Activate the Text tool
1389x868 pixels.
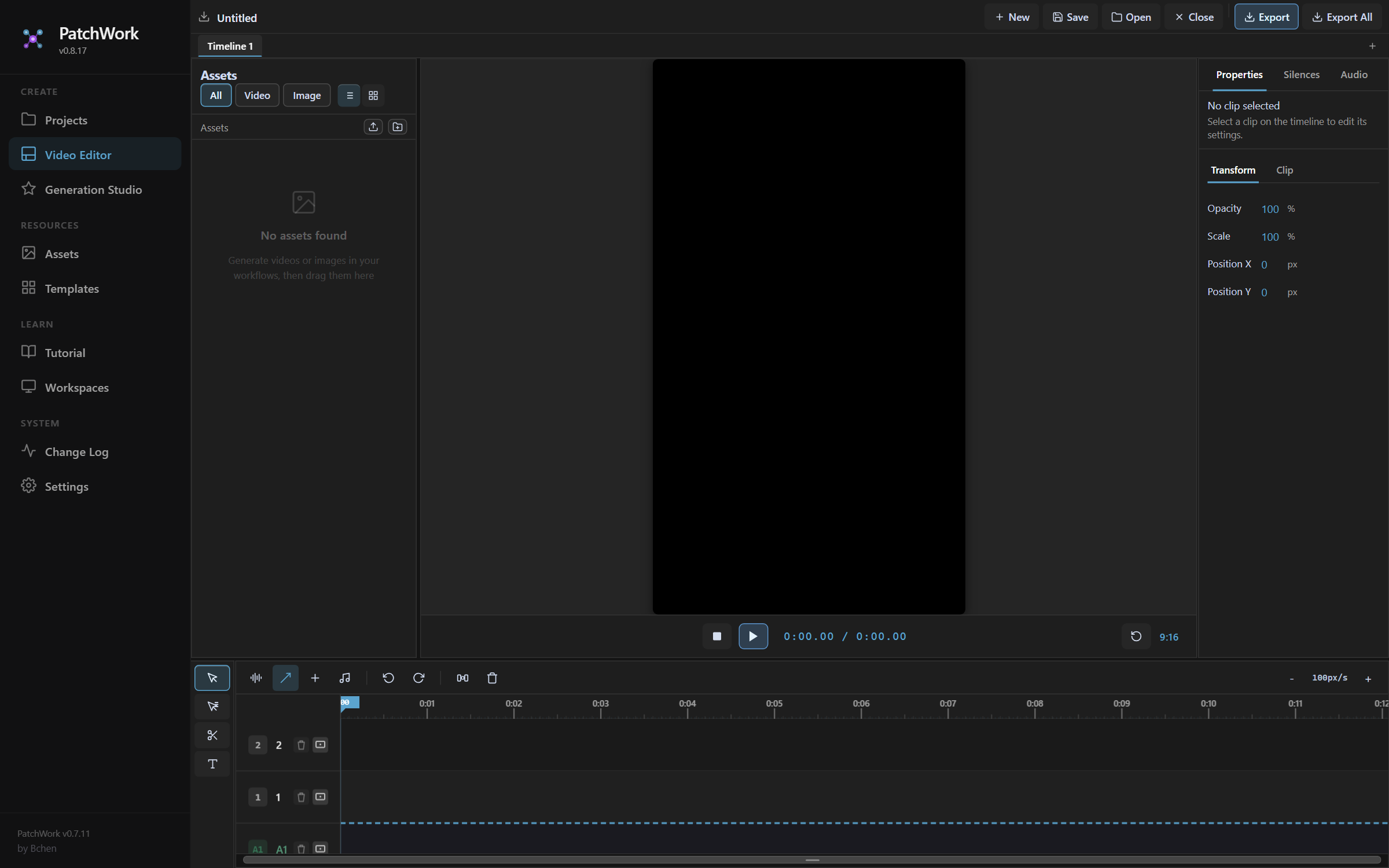coord(212,764)
